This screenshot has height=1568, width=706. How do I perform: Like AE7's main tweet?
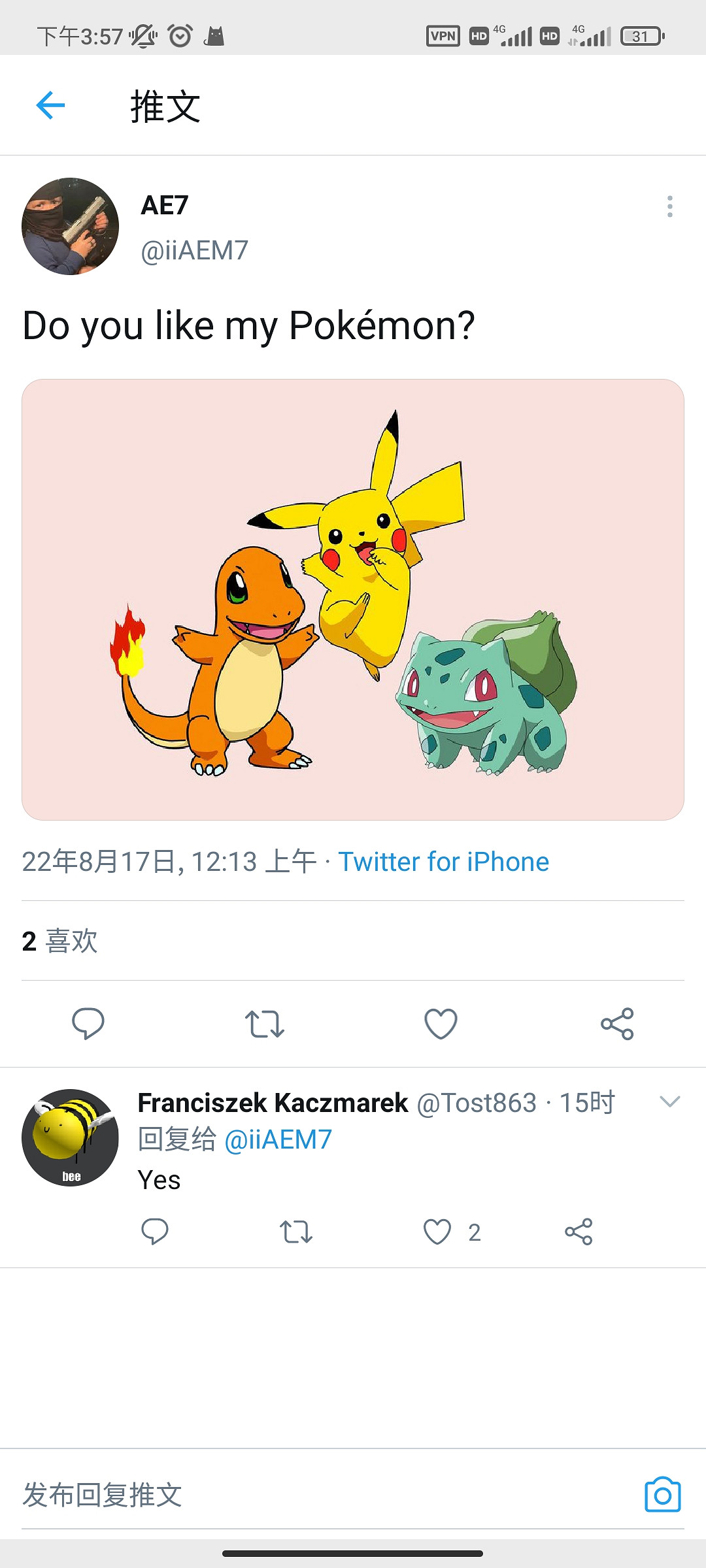(x=441, y=1023)
